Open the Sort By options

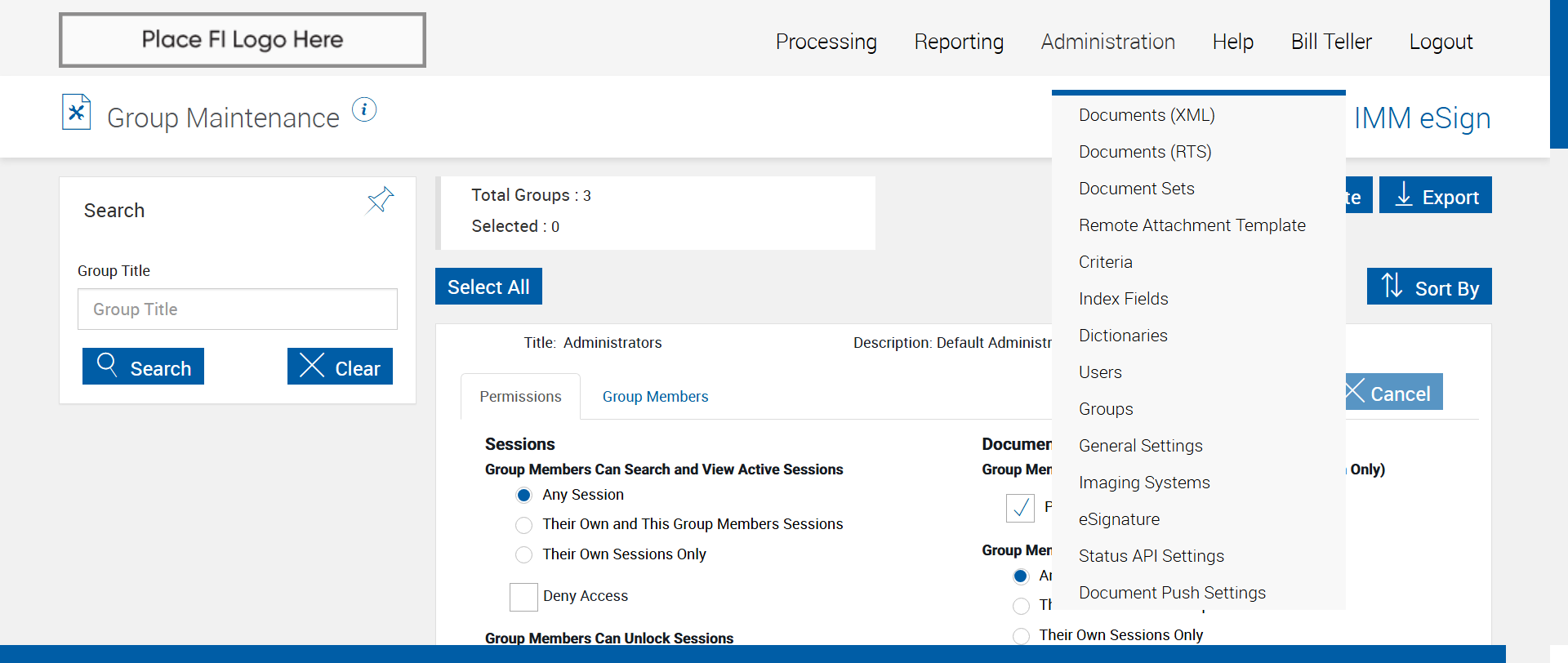click(x=1428, y=287)
